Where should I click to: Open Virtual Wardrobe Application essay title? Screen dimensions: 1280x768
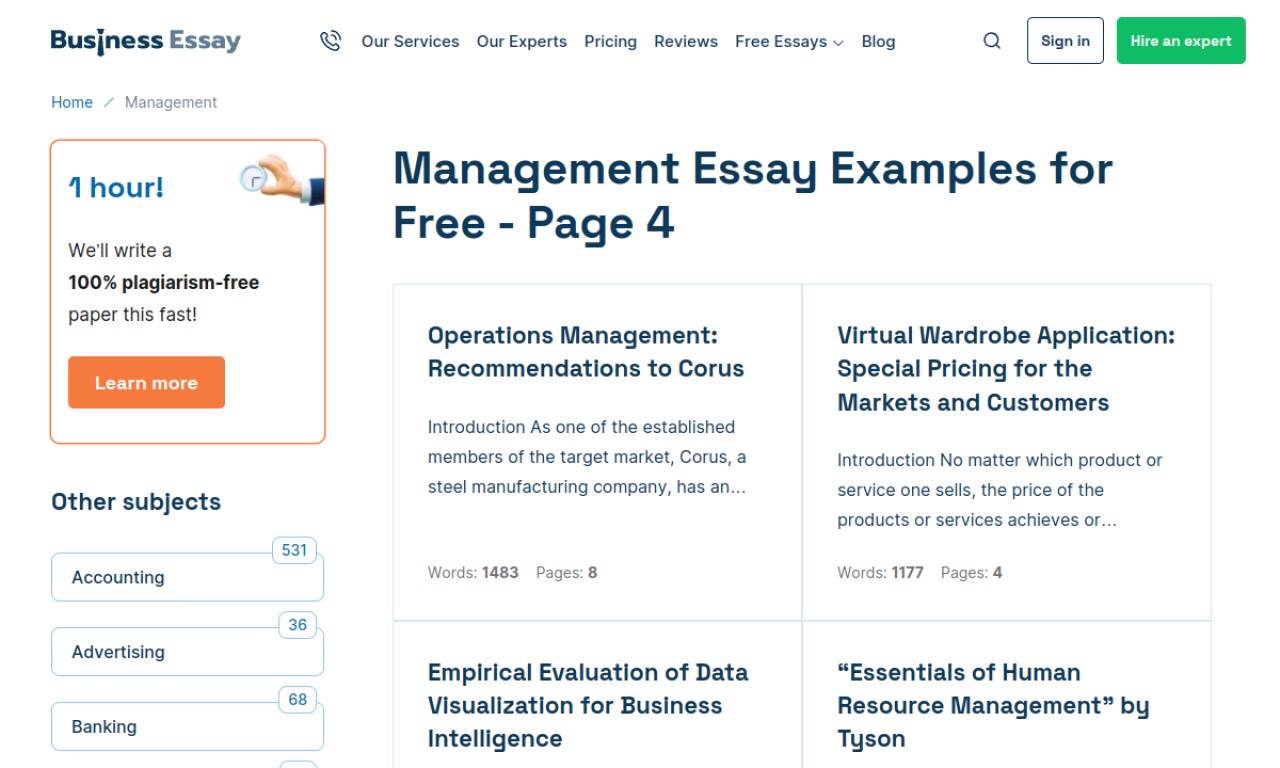1006,369
